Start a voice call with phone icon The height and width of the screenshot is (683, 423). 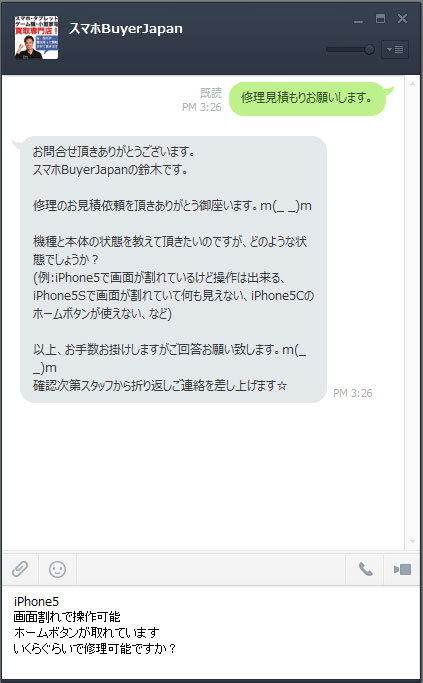tap(365, 569)
